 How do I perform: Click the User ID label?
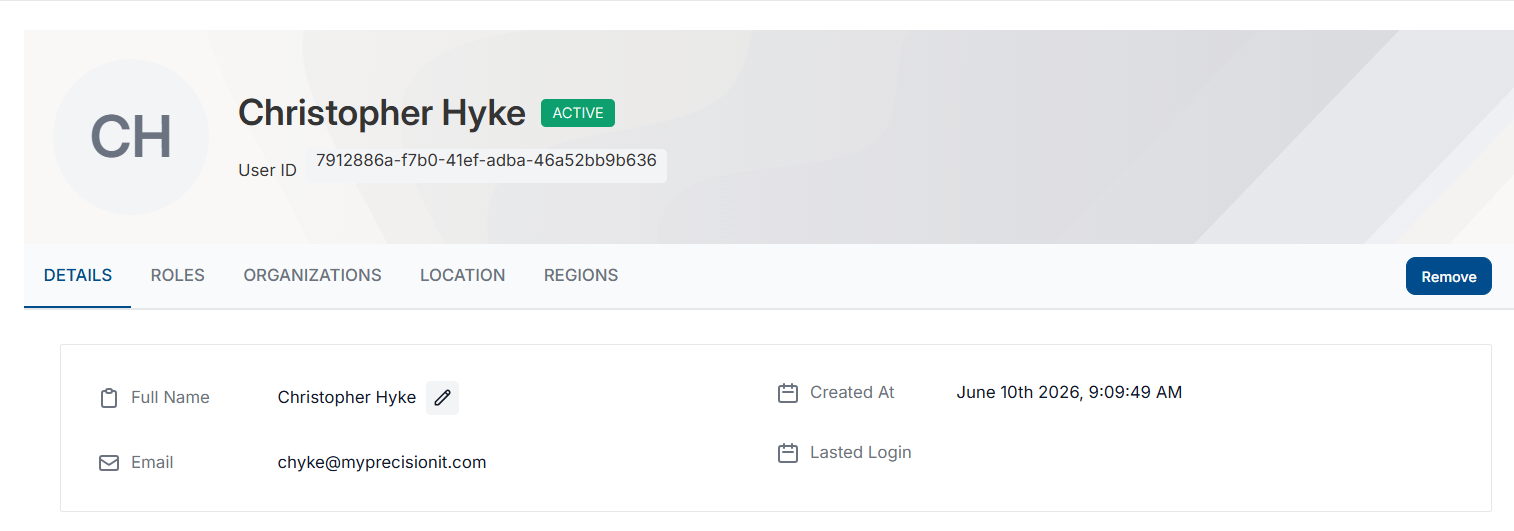(x=267, y=170)
